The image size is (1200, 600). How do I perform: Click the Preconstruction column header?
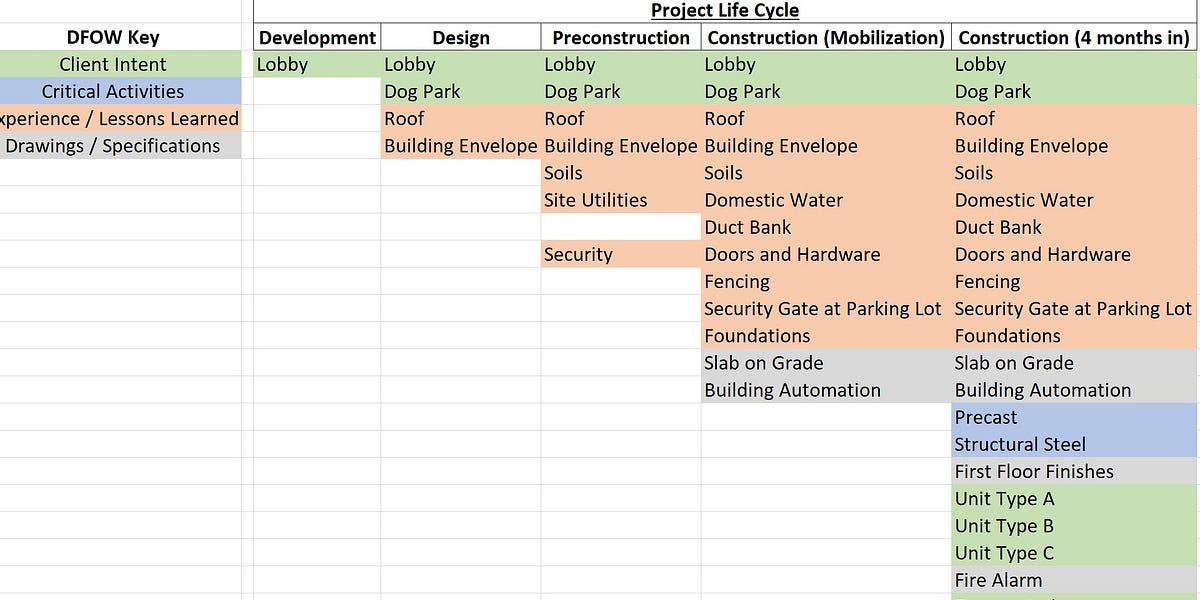point(620,37)
